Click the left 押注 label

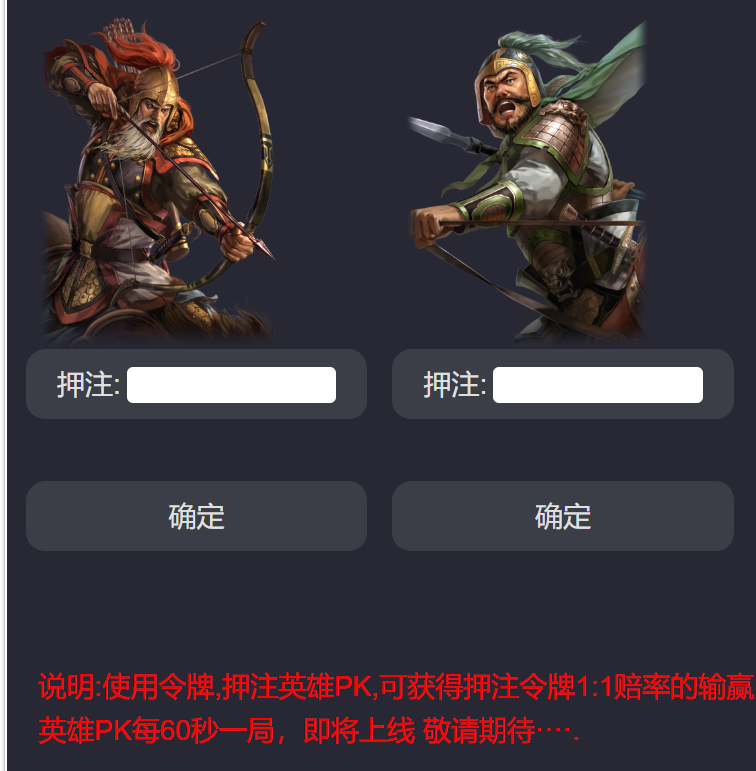(89, 385)
